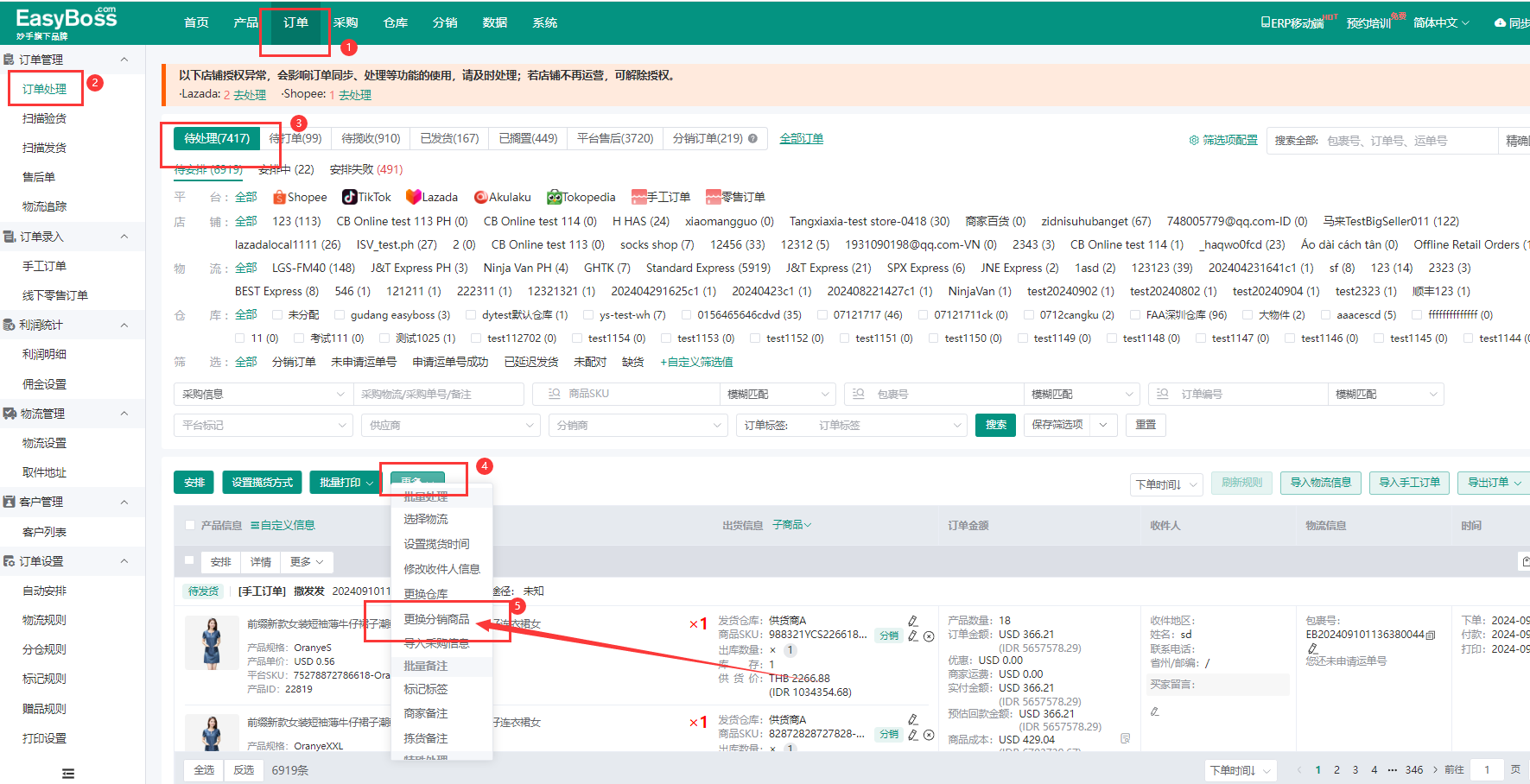Edit warehouse for SKU 988321YCS226618 row
Image resolution: width=1530 pixels, height=784 pixels.
coord(913,621)
